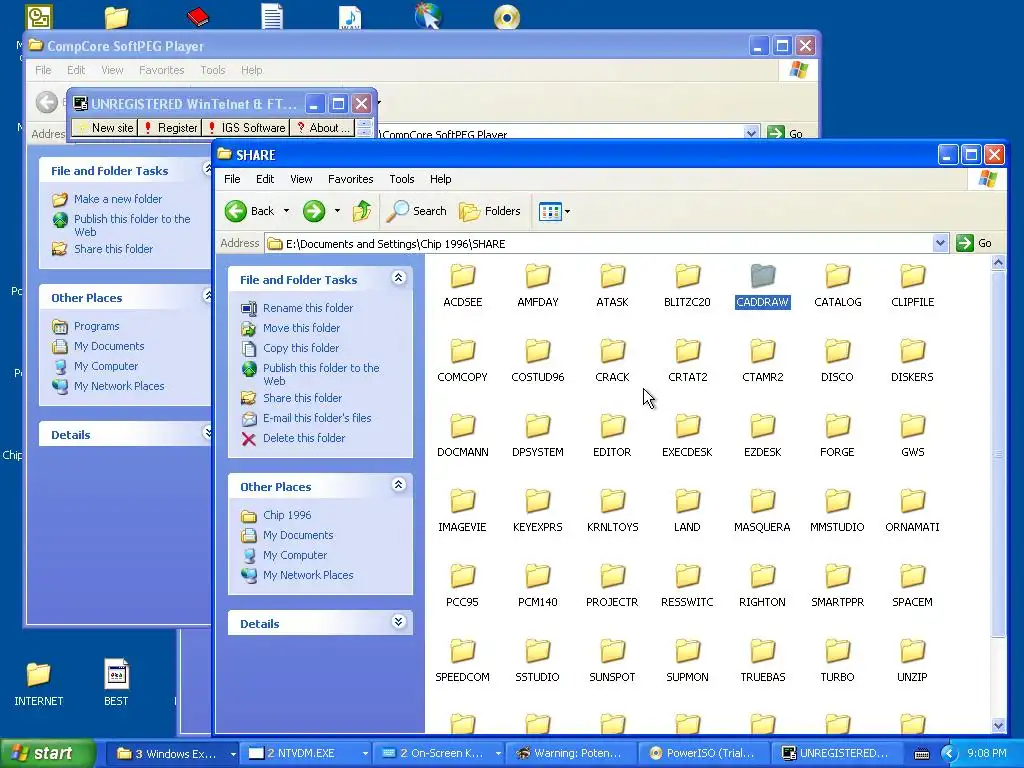The image size is (1024, 768).
Task: Click Move this folder
Action: coord(301,328)
